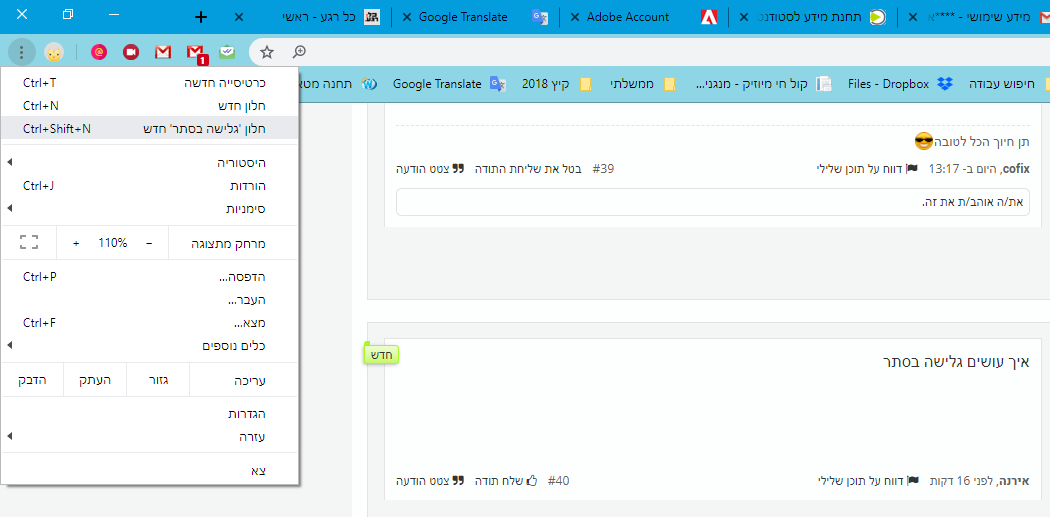Decrease zoom with the minus button
The image size is (1050, 517).
(149, 243)
